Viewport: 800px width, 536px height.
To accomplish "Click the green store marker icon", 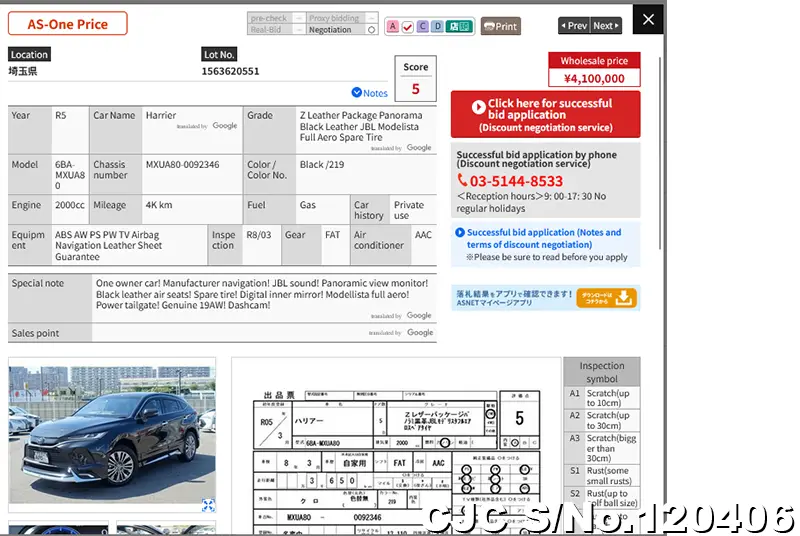I will point(458,26).
